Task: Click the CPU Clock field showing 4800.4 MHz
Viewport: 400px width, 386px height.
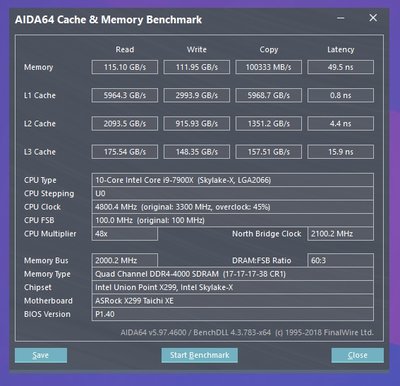Action: pyautogui.click(x=233, y=207)
